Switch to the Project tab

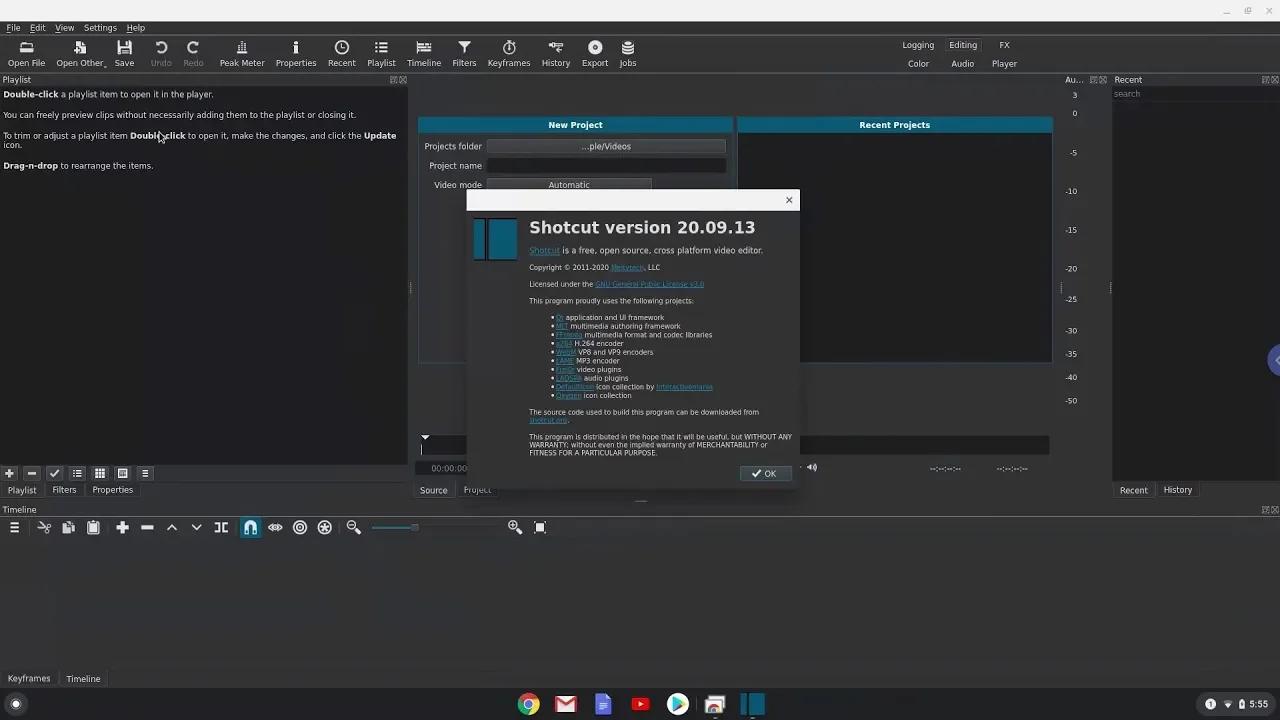pos(477,489)
